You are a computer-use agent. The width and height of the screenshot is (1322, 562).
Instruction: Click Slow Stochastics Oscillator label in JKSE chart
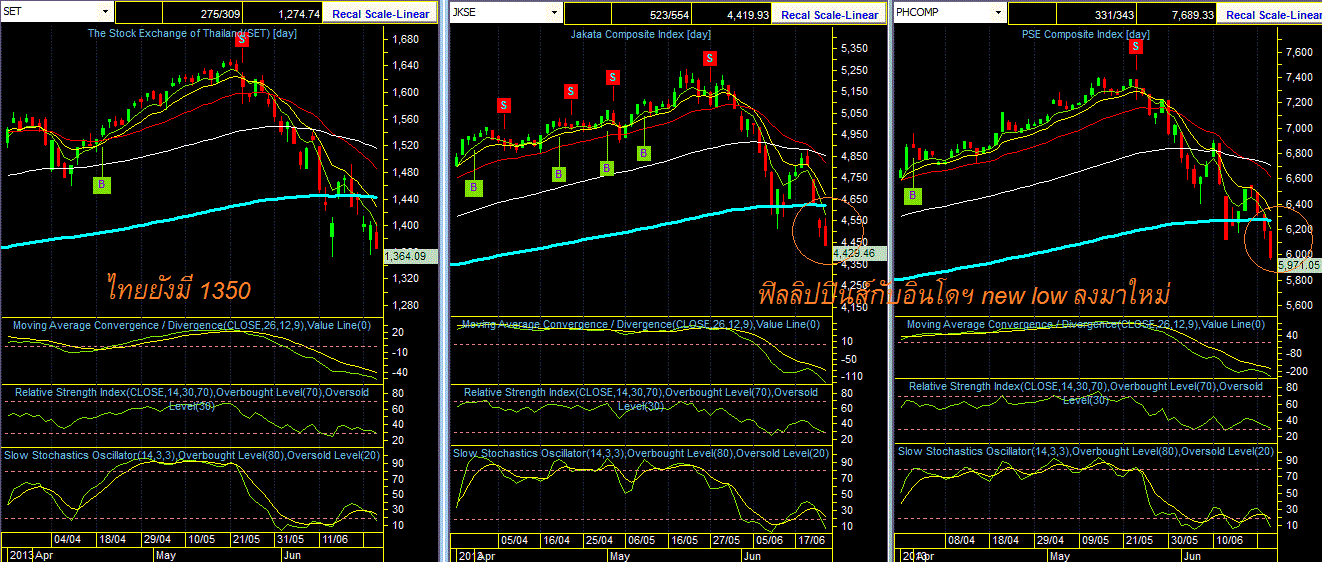(641, 454)
